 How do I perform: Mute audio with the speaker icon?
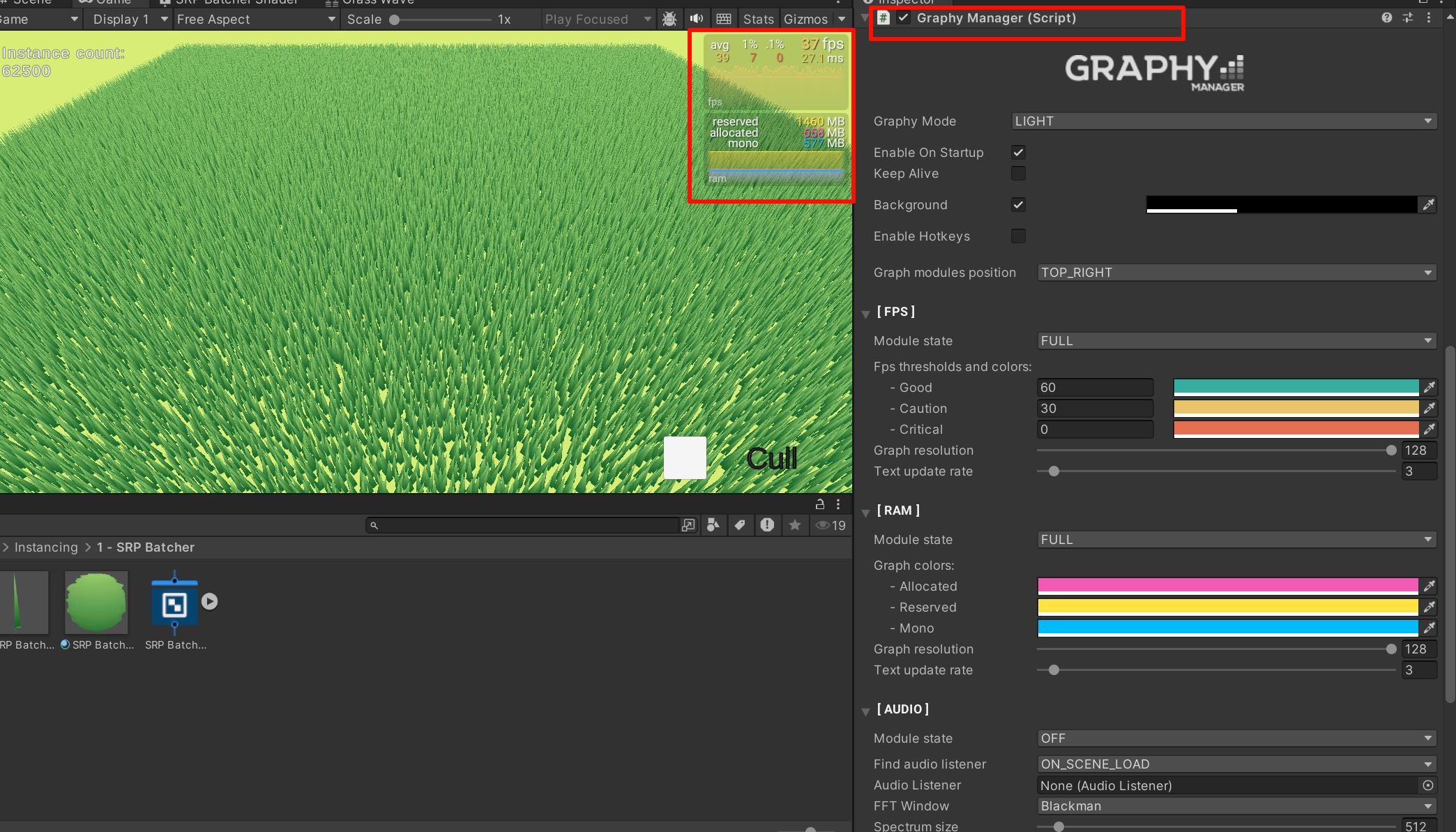[696, 19]
